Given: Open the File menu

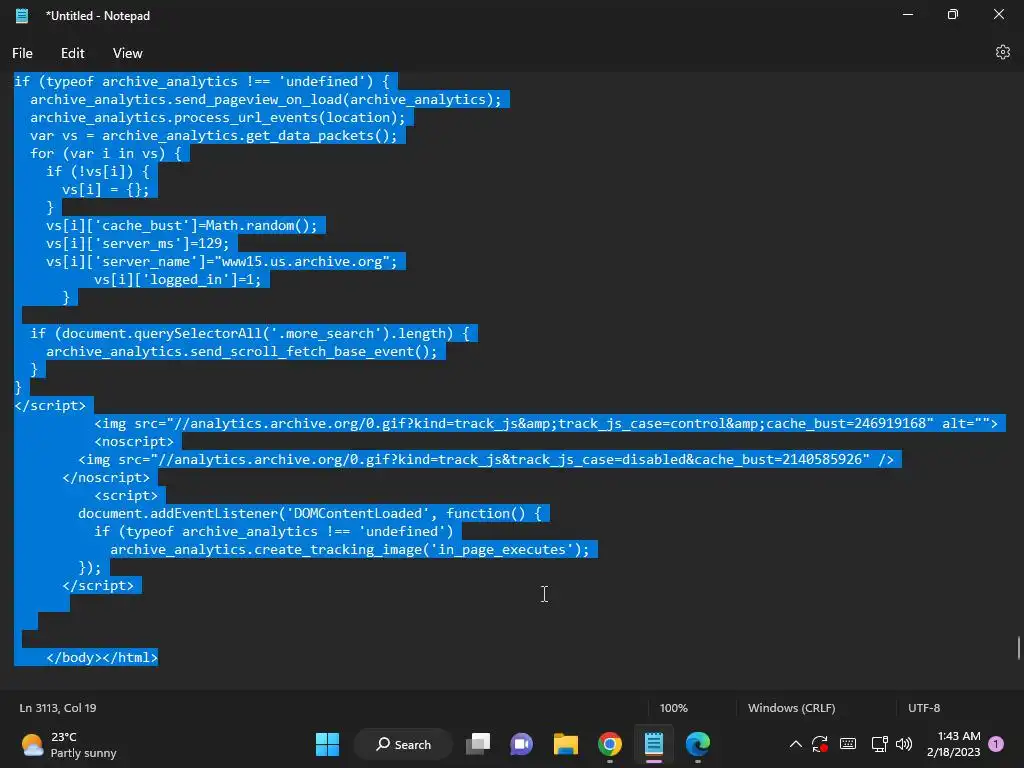Looking at the screenshot, I should pyautogui.click(x=22, y=53).
